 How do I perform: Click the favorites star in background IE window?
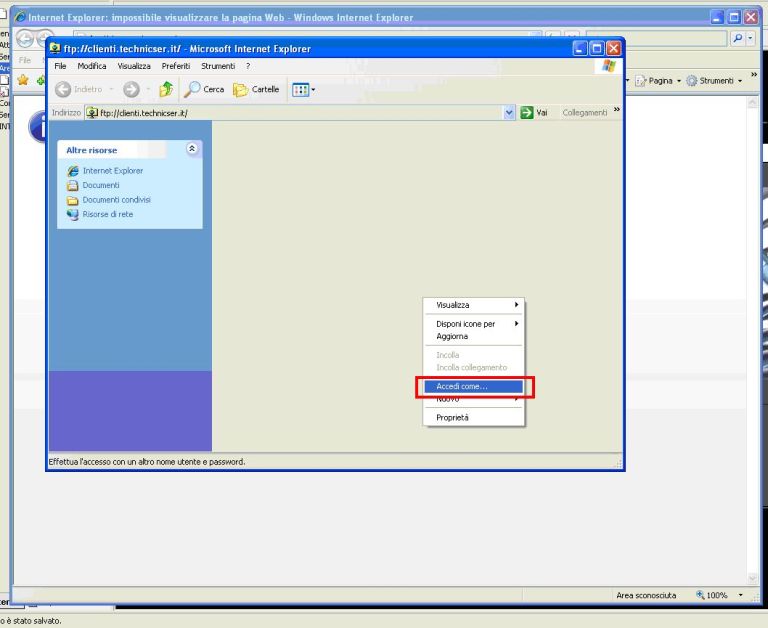tap(23, 79)
